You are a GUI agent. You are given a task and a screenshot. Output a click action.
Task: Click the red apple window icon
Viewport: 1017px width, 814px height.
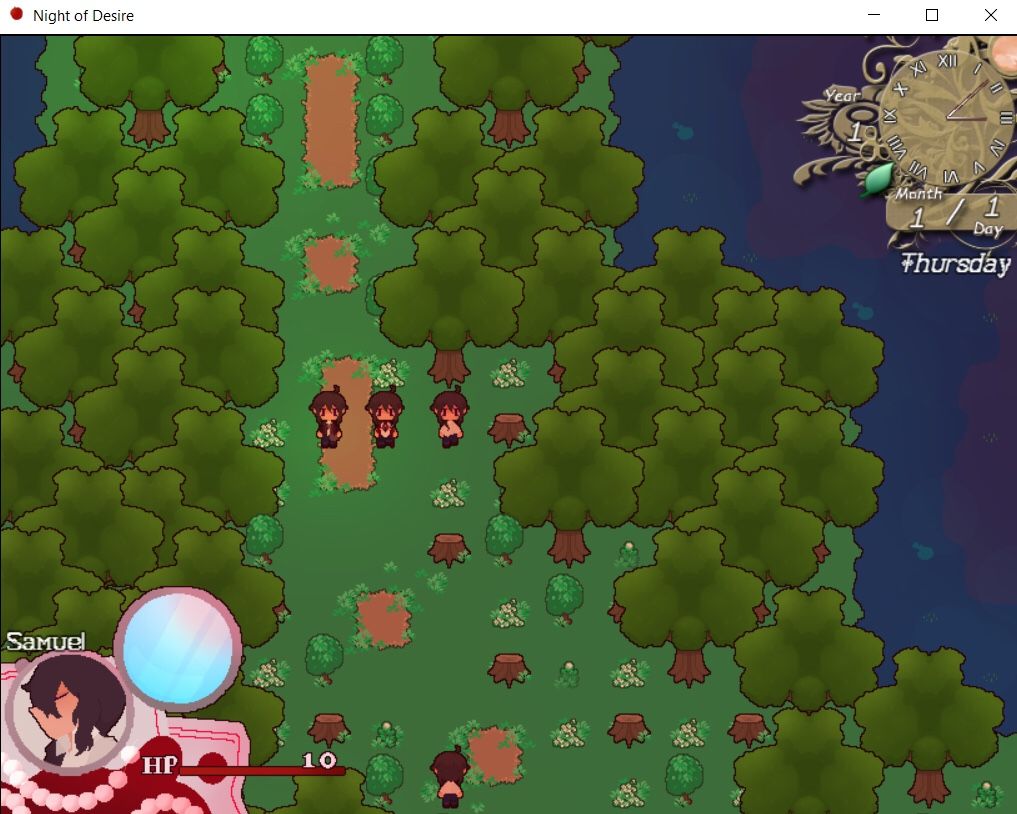coord(16,14)
